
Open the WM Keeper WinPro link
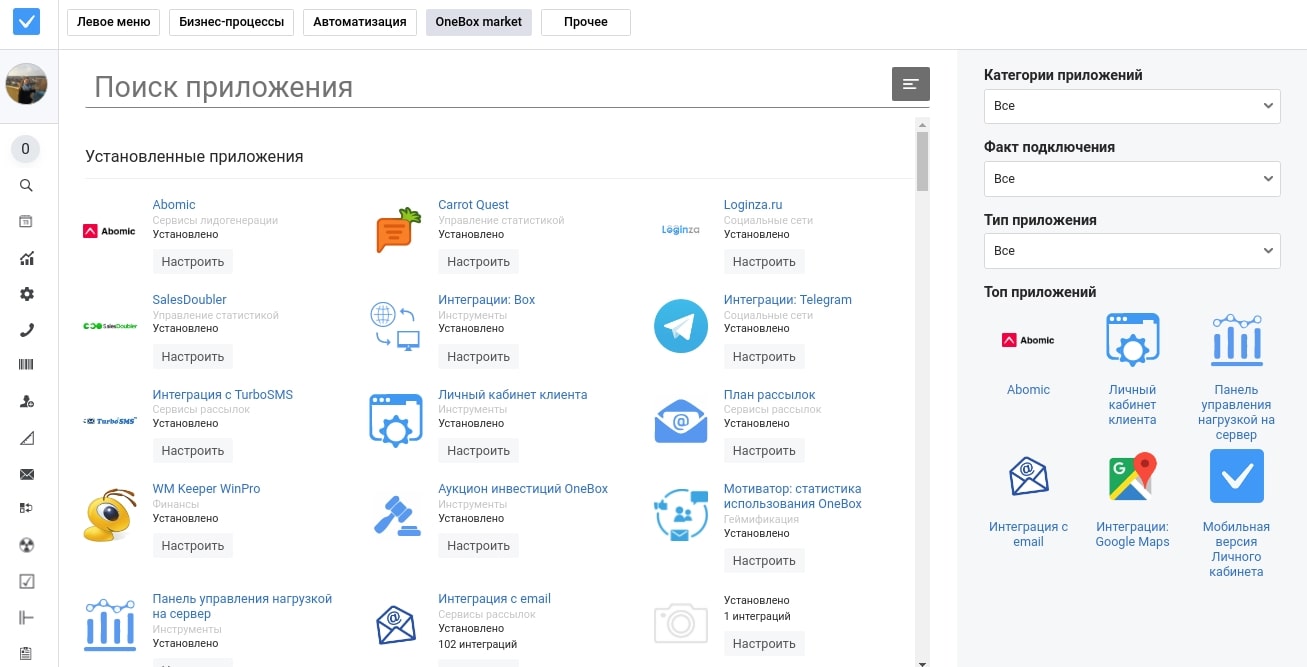click(206, 489)
